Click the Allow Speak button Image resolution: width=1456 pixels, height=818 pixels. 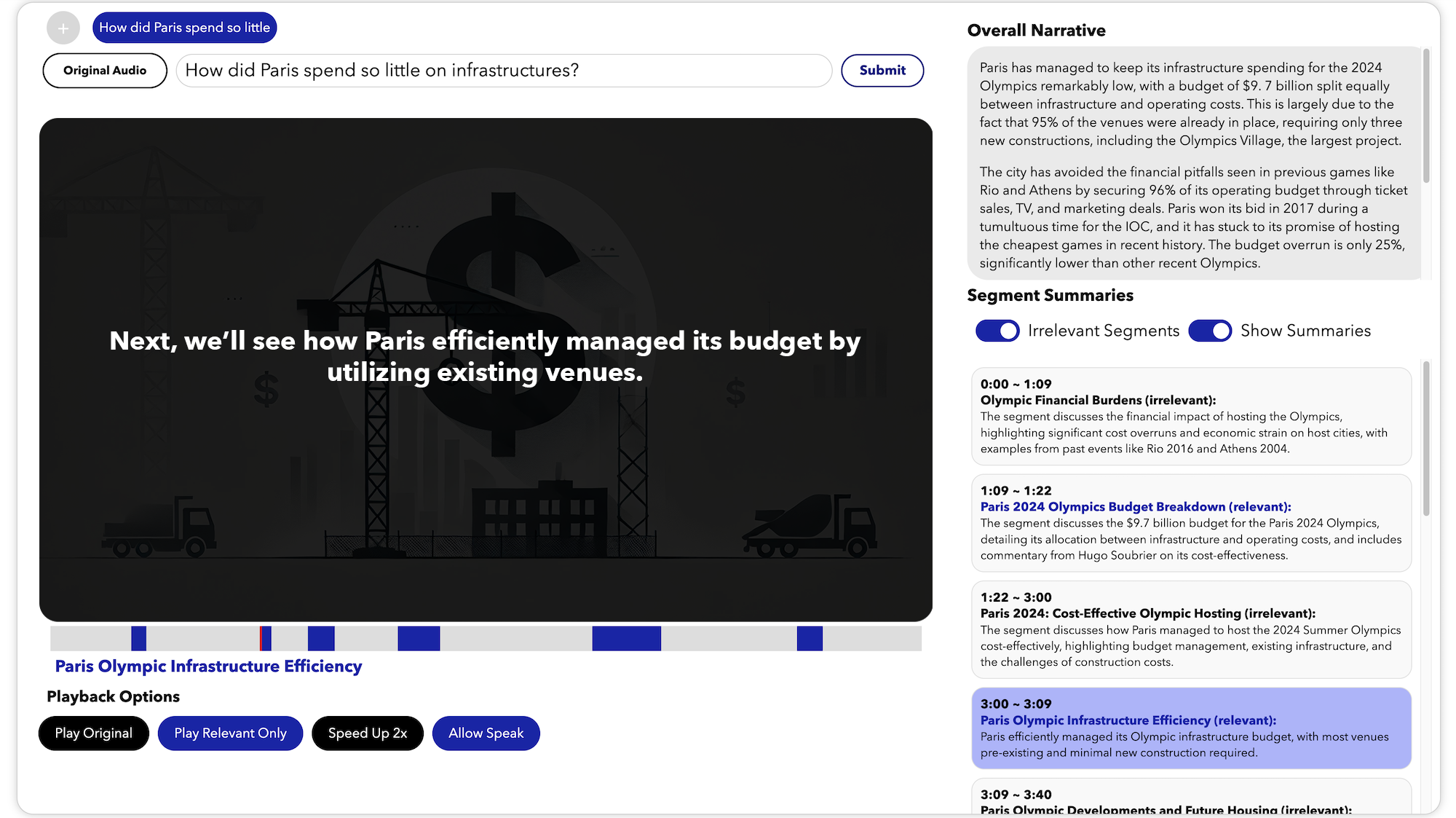pyautogui.click(x=486, y=733)
